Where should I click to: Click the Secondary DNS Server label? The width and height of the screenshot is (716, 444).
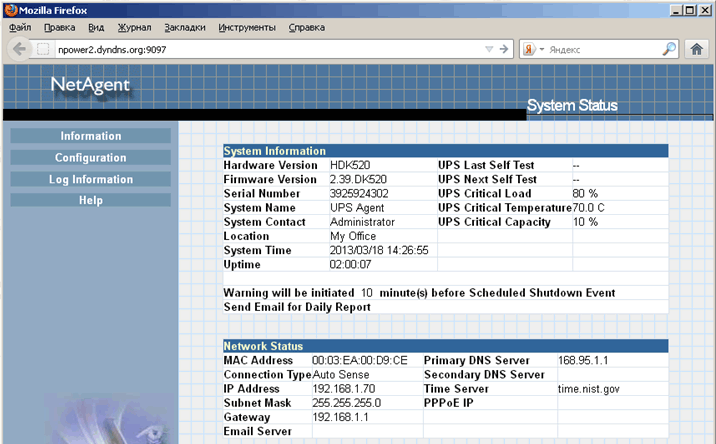484,375
